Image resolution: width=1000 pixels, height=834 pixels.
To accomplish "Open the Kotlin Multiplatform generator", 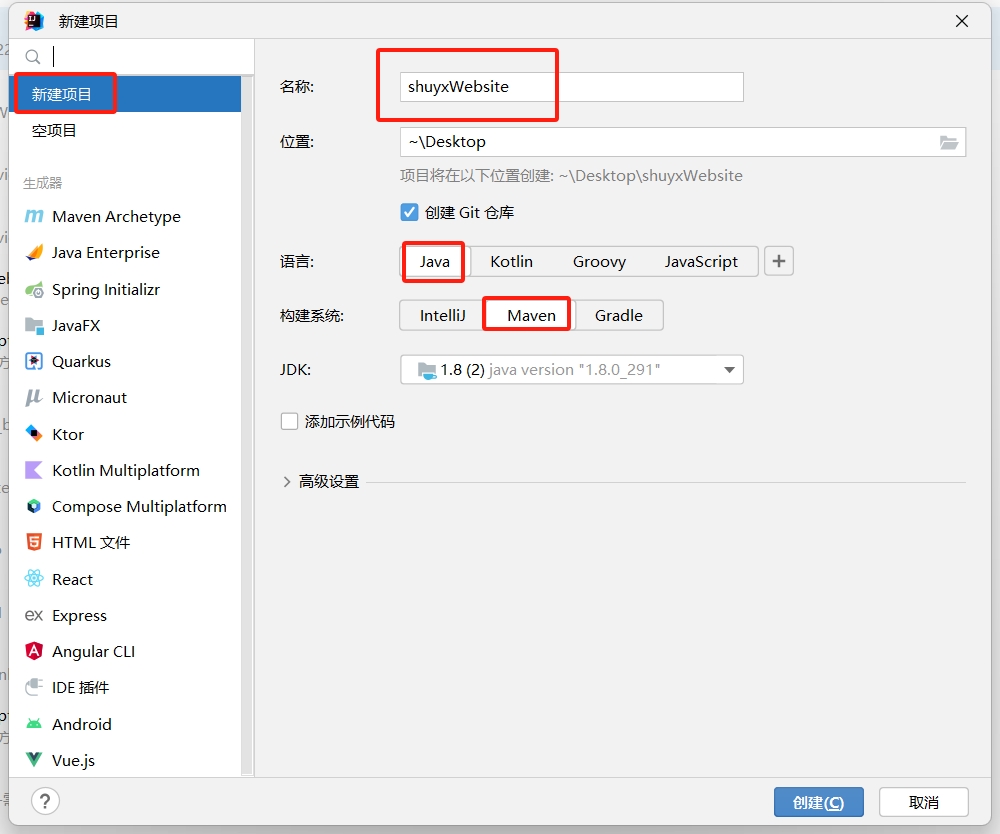I will (x=126, y=471).
